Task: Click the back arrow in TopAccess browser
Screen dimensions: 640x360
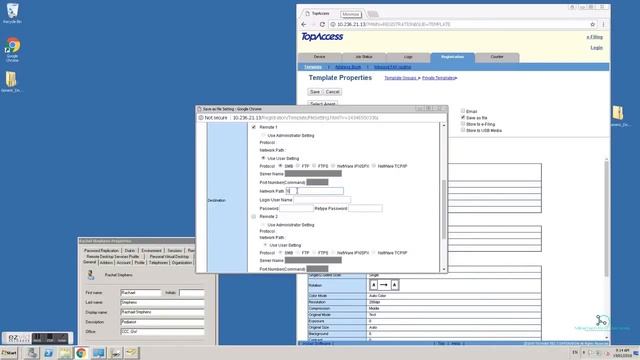Action: pyautogui.click(x=304, y=24)
